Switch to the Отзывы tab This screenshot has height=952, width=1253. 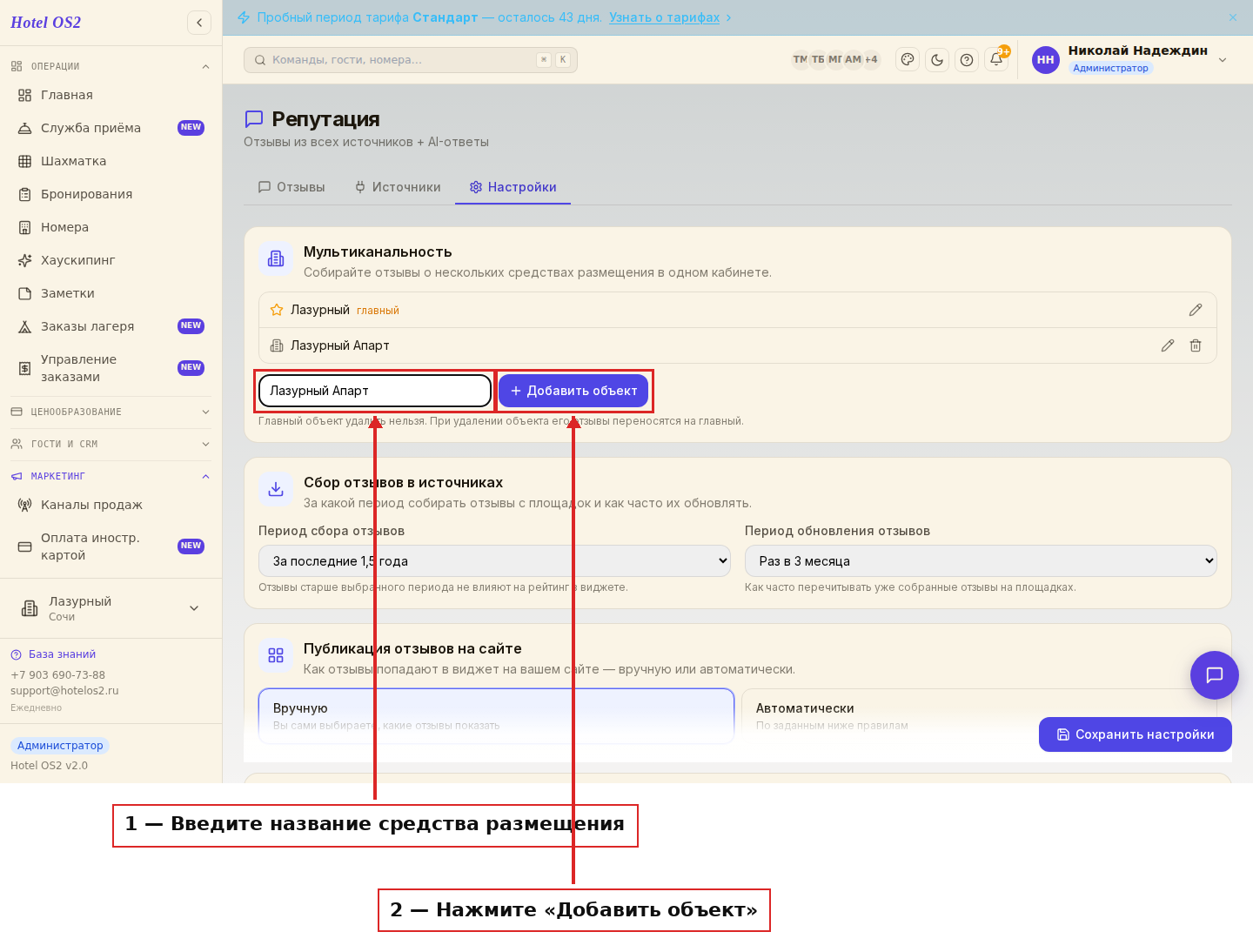(x=291, y=187)
